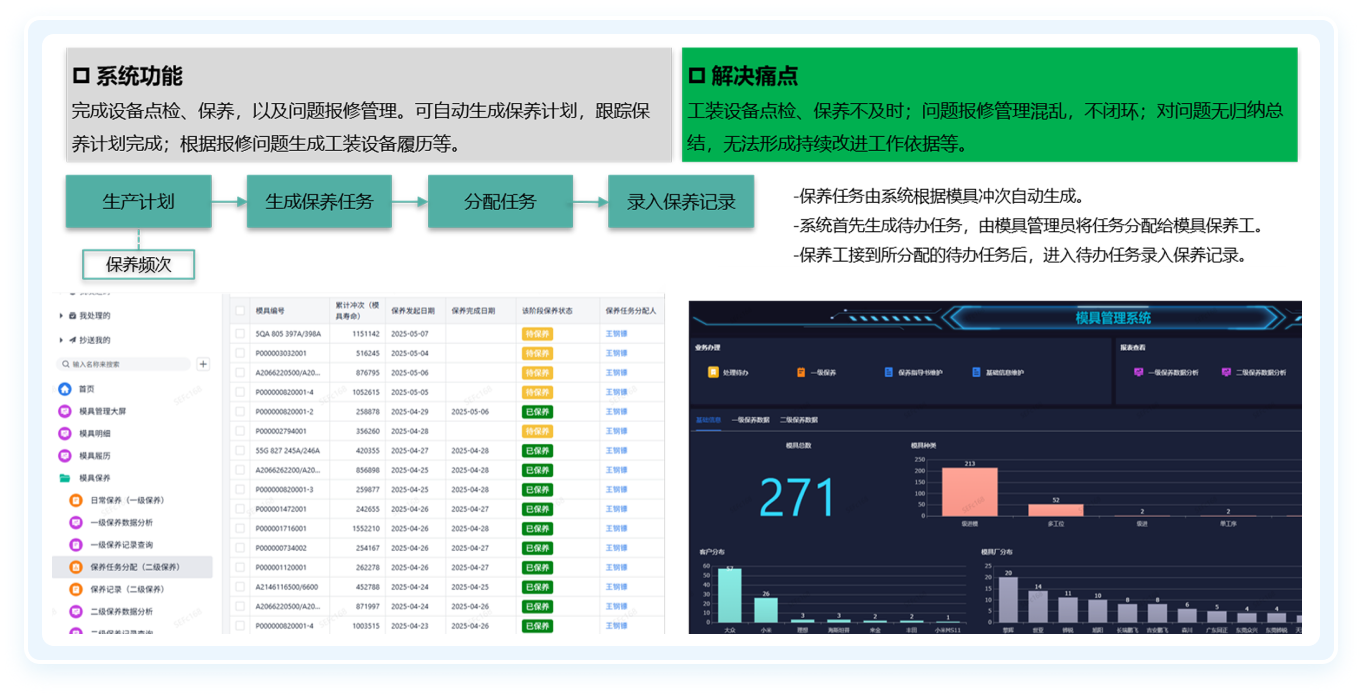Open 模具管理大屏 in the sidebar
The image size is (1362, 696).
click(x=102, y=411)
